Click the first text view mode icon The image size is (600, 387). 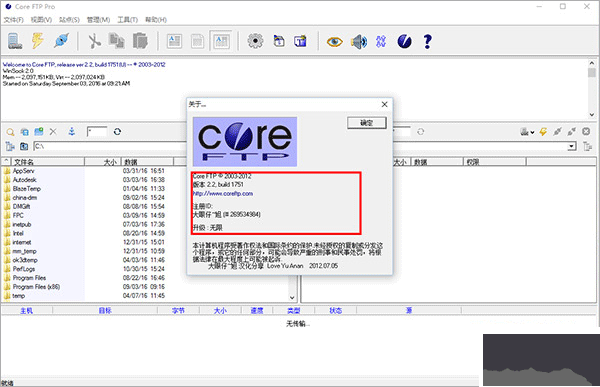174,41
